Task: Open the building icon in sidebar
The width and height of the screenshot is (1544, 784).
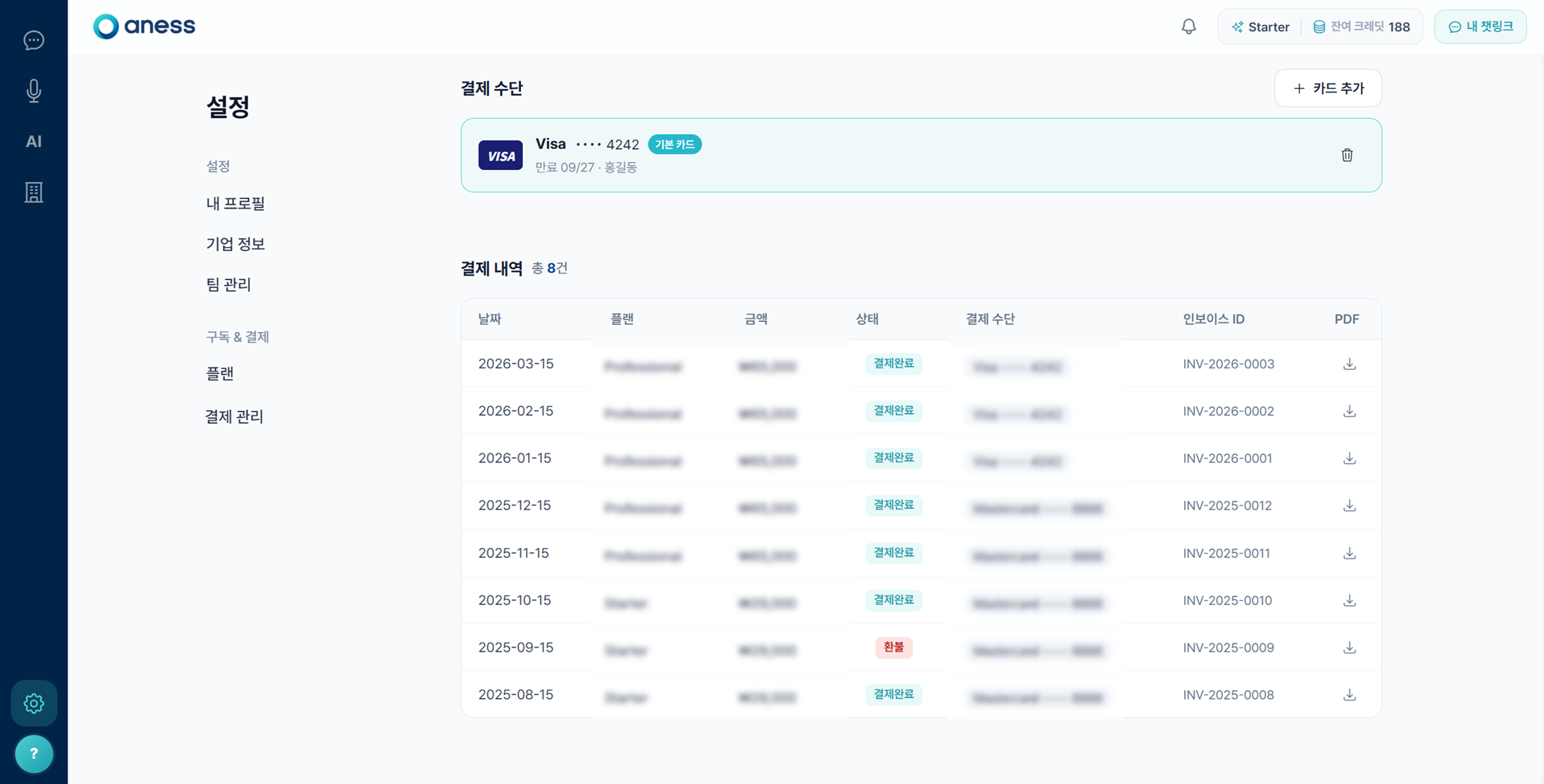Action: (x=34, y=193)
